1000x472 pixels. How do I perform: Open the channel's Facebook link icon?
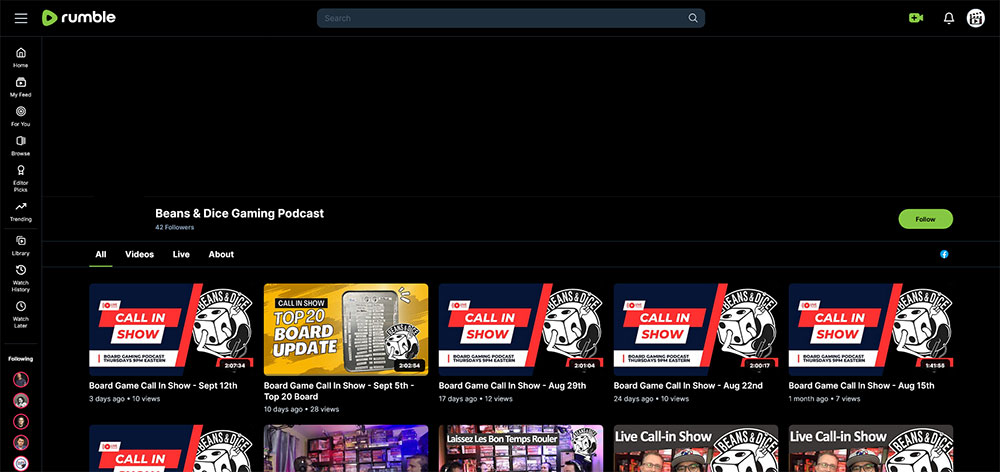point(944,254)
